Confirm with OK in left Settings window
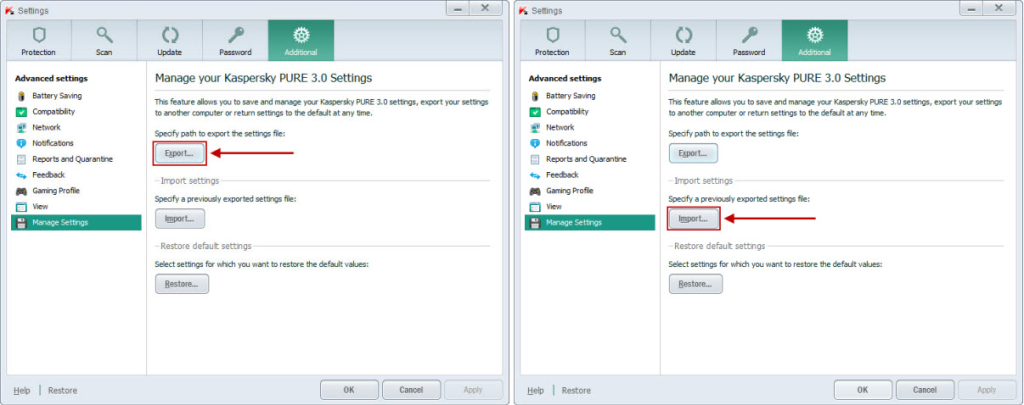The image size is (1024, 405). 349,390
